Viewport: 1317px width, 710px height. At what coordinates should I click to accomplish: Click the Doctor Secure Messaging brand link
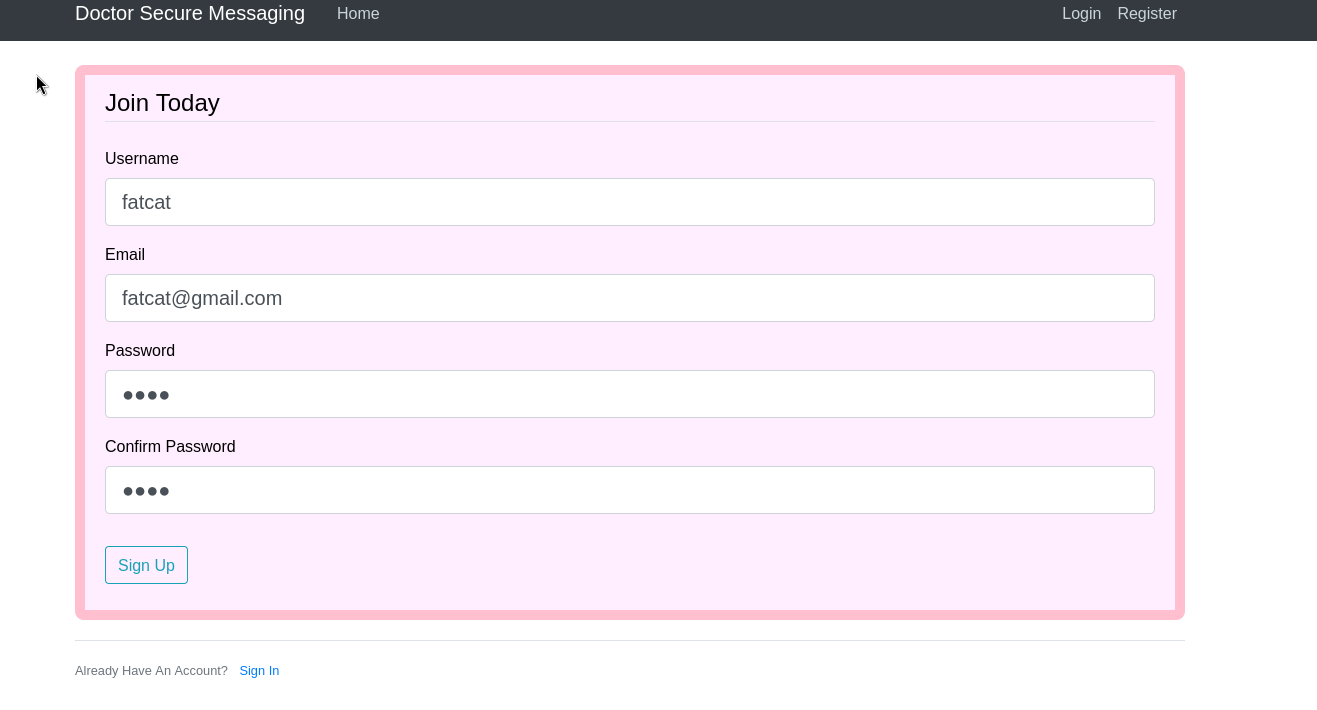click(190, 14)
